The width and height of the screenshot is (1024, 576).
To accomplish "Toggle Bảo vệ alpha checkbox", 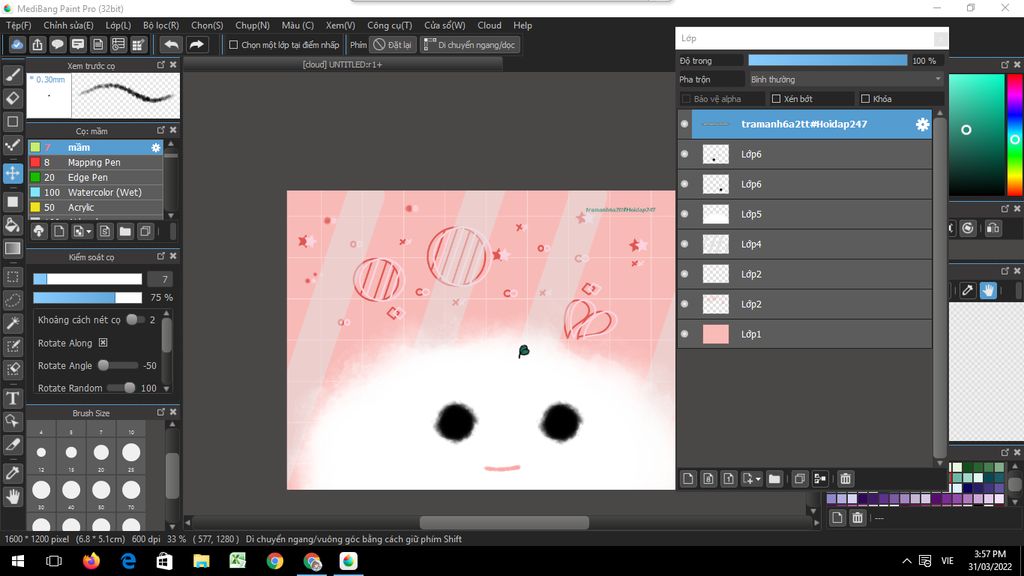I will 686,99.
